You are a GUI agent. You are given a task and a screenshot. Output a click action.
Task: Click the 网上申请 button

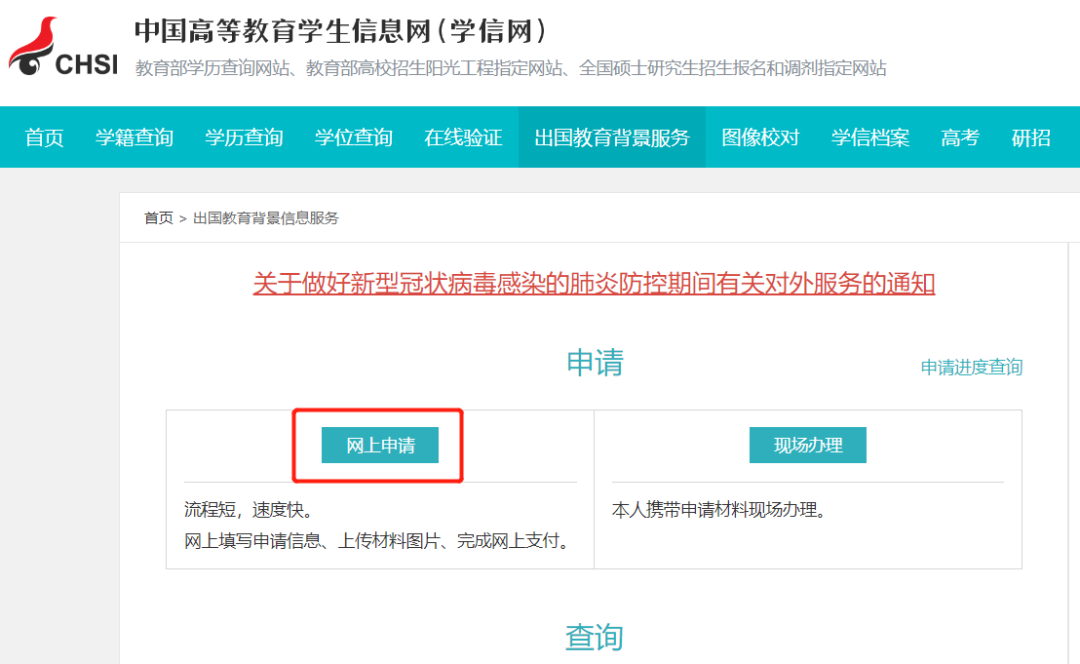[380, 445]
